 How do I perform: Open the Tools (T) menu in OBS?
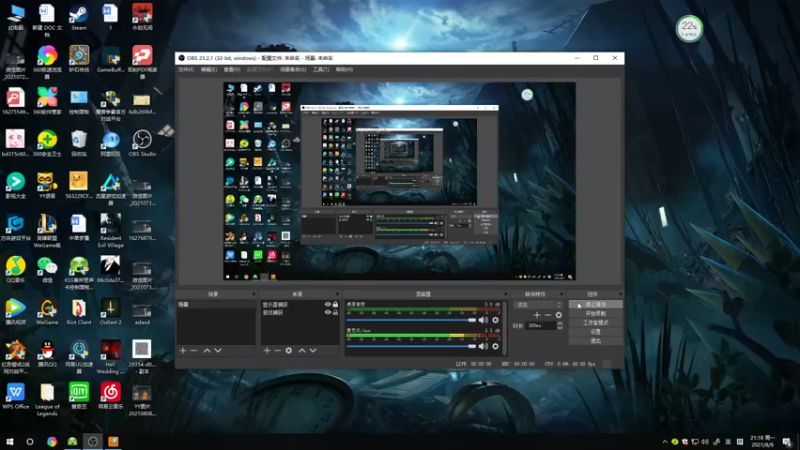[321, 69]
